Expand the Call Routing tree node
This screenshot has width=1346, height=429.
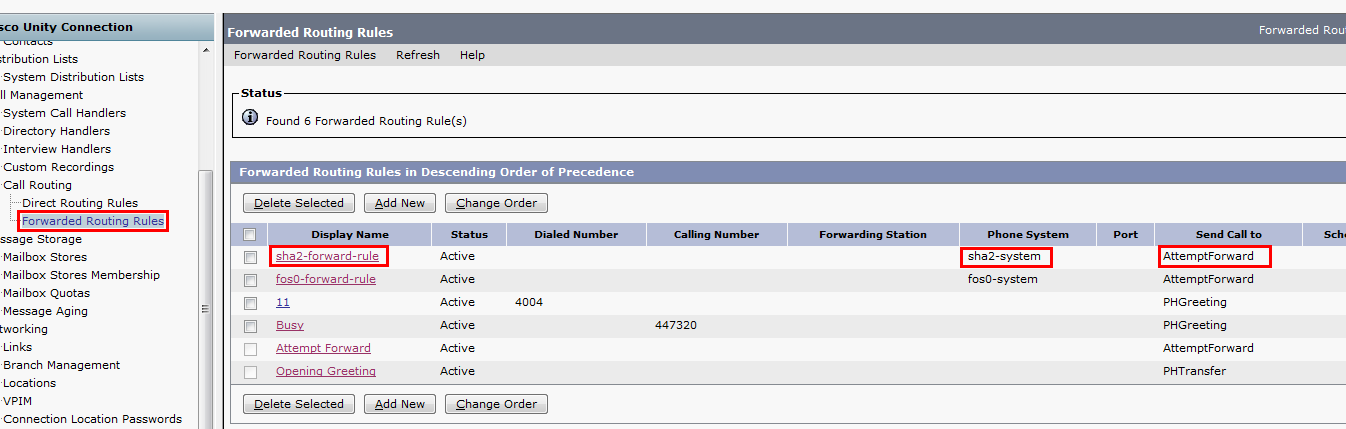click(x=37, y=185)
